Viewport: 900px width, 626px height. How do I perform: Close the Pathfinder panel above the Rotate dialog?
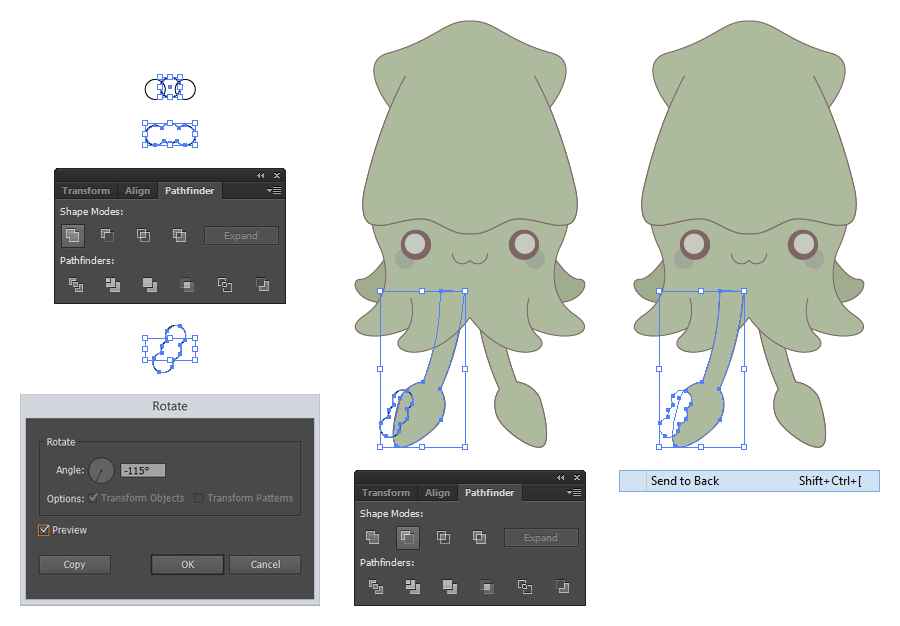coord(277,176)
